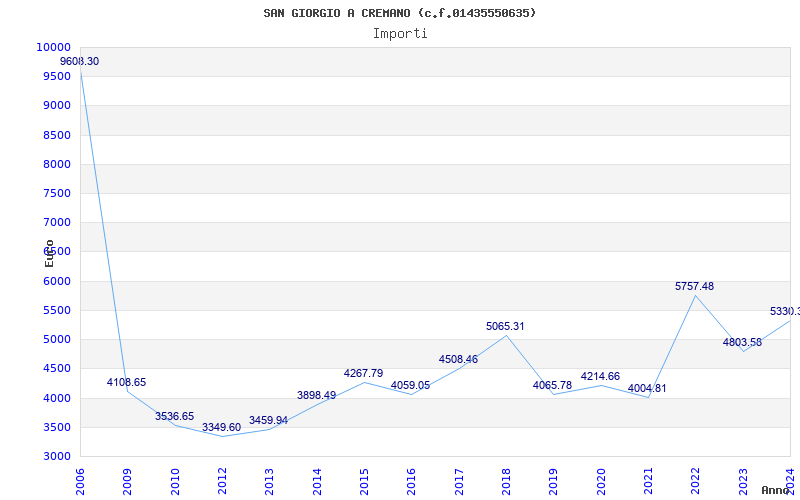Click the y-axis tick 4000
Viewport: 800px width, 500px height.
coord(57,398)
